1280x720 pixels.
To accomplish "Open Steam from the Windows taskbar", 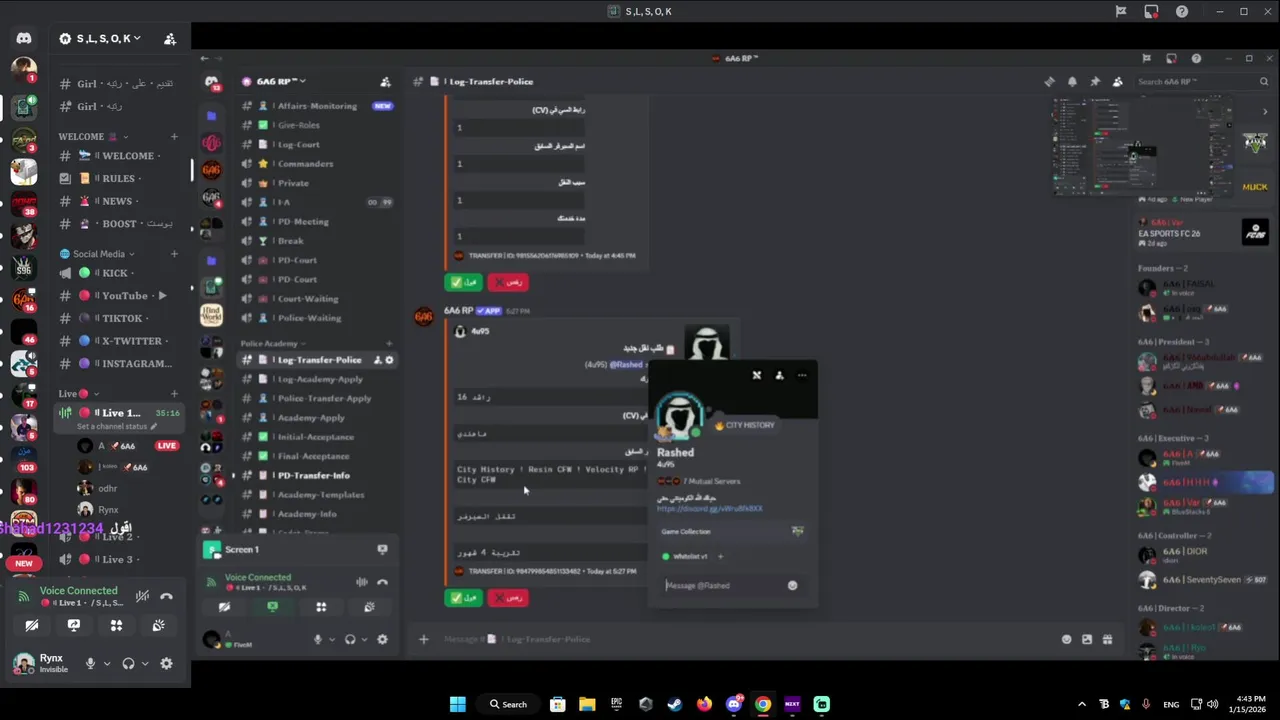I will [x=675, y=704].
